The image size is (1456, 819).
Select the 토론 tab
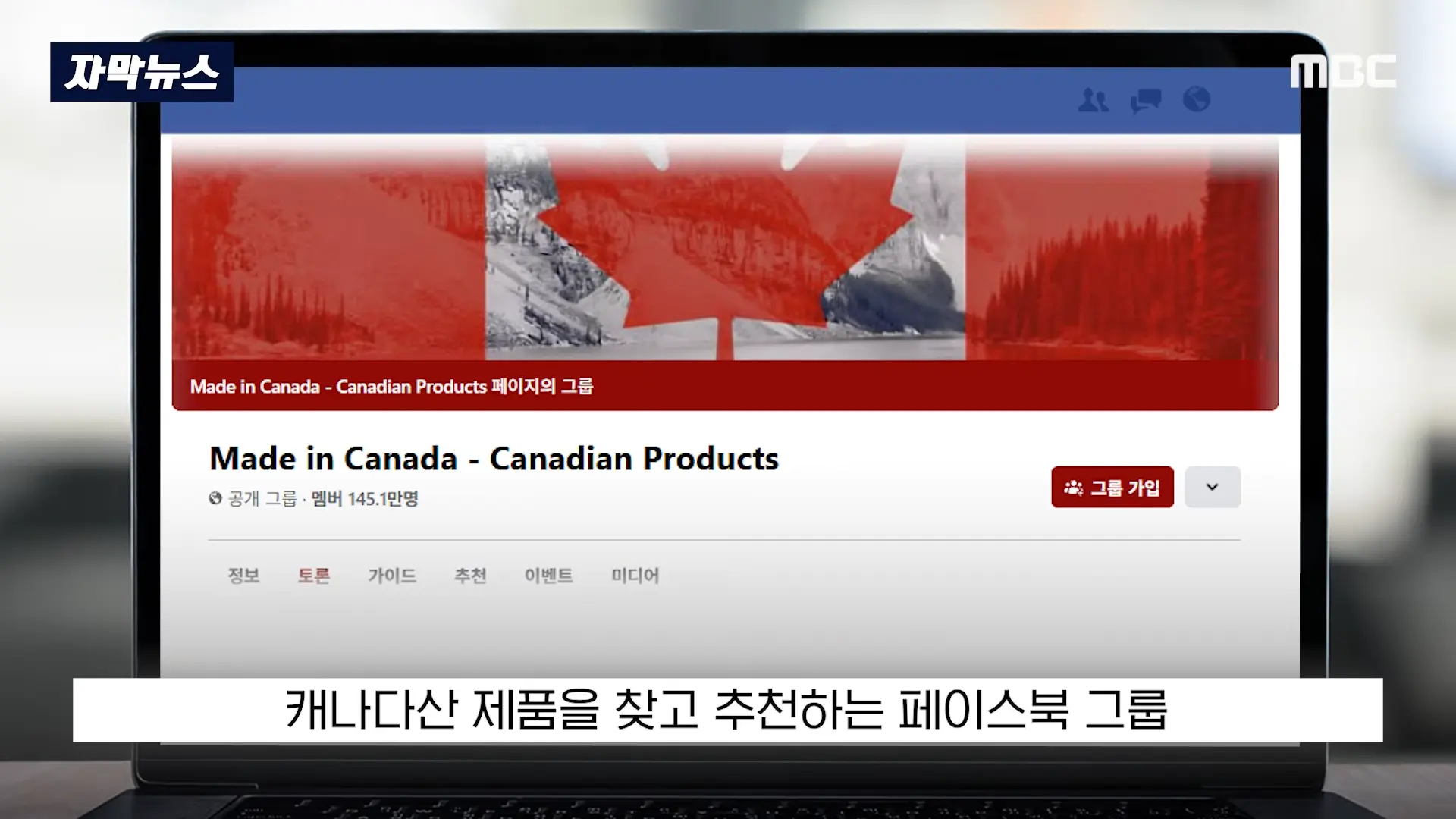click(x=313, y=576)
